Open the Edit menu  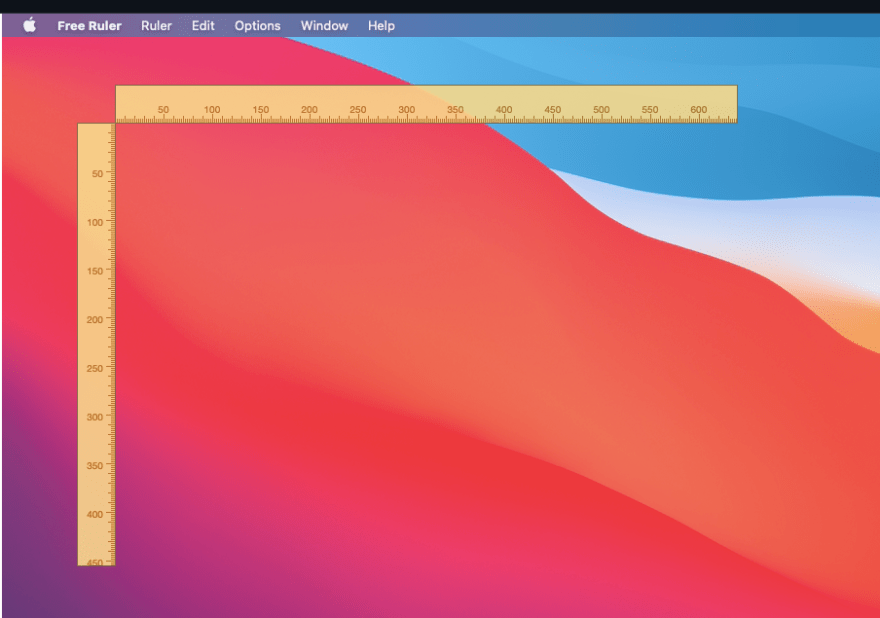(203, 26)
